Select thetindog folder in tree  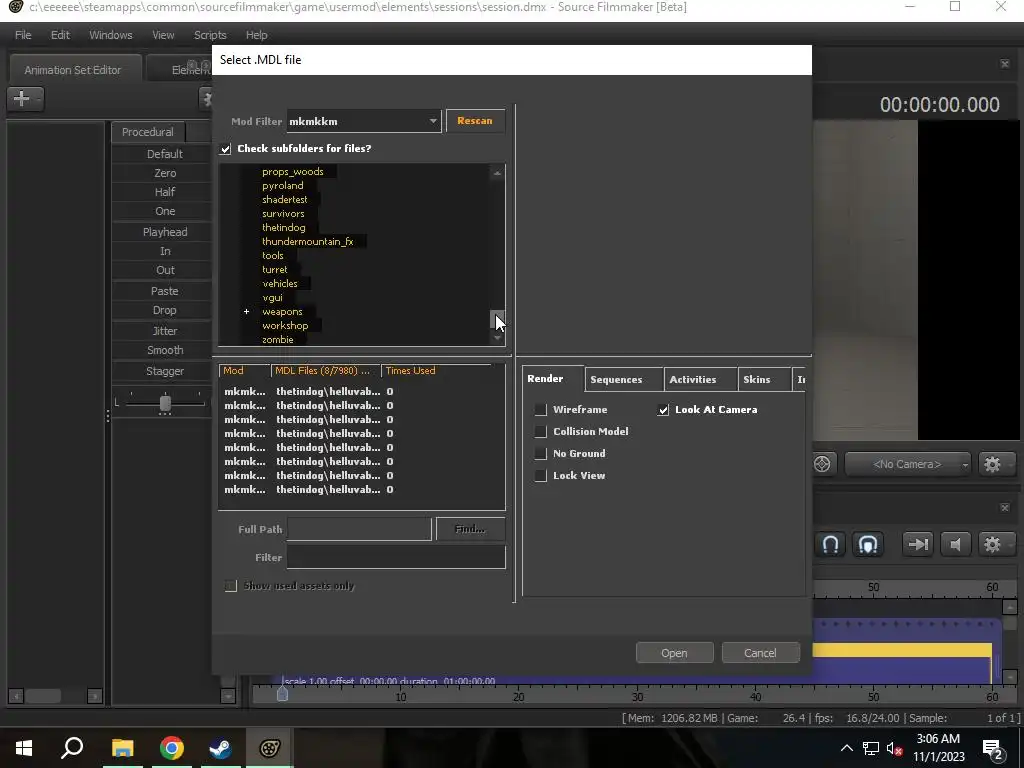coord(283,227)
